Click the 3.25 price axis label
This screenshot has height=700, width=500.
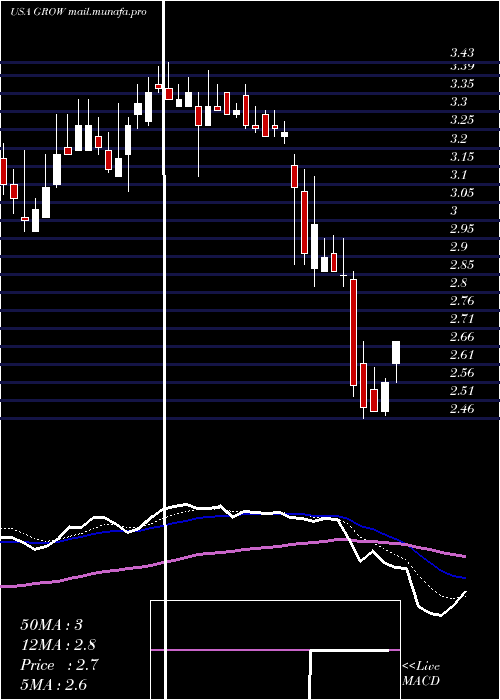462,120
